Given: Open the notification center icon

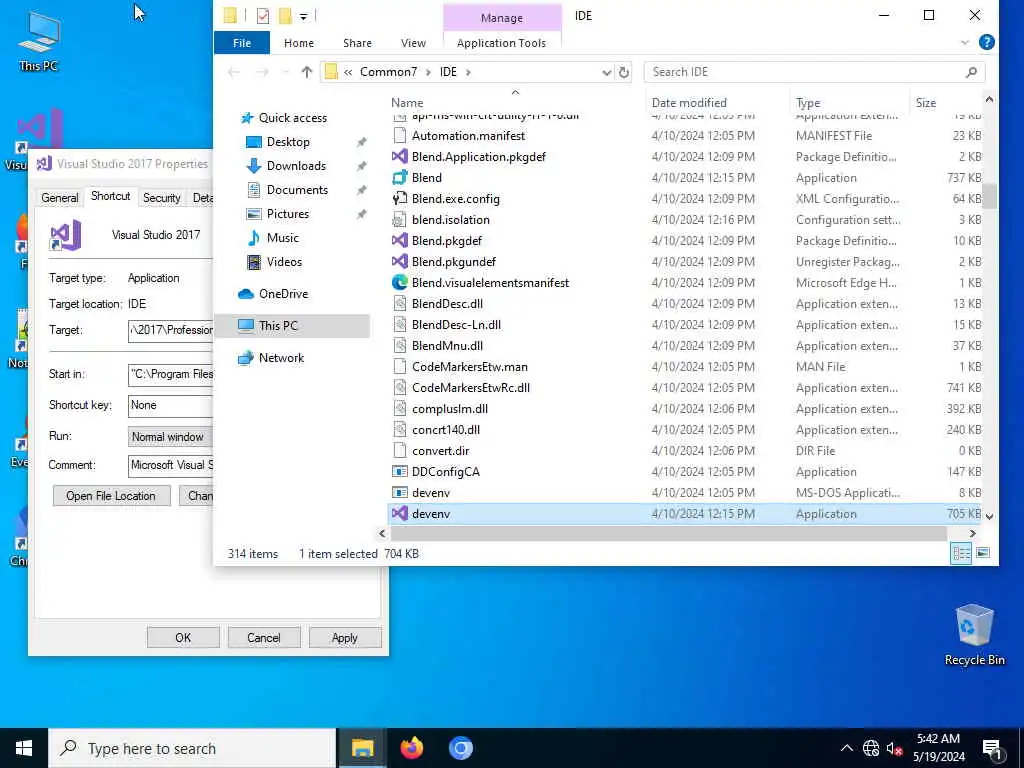Looking at the screenshot, I should tap(992, 749).
